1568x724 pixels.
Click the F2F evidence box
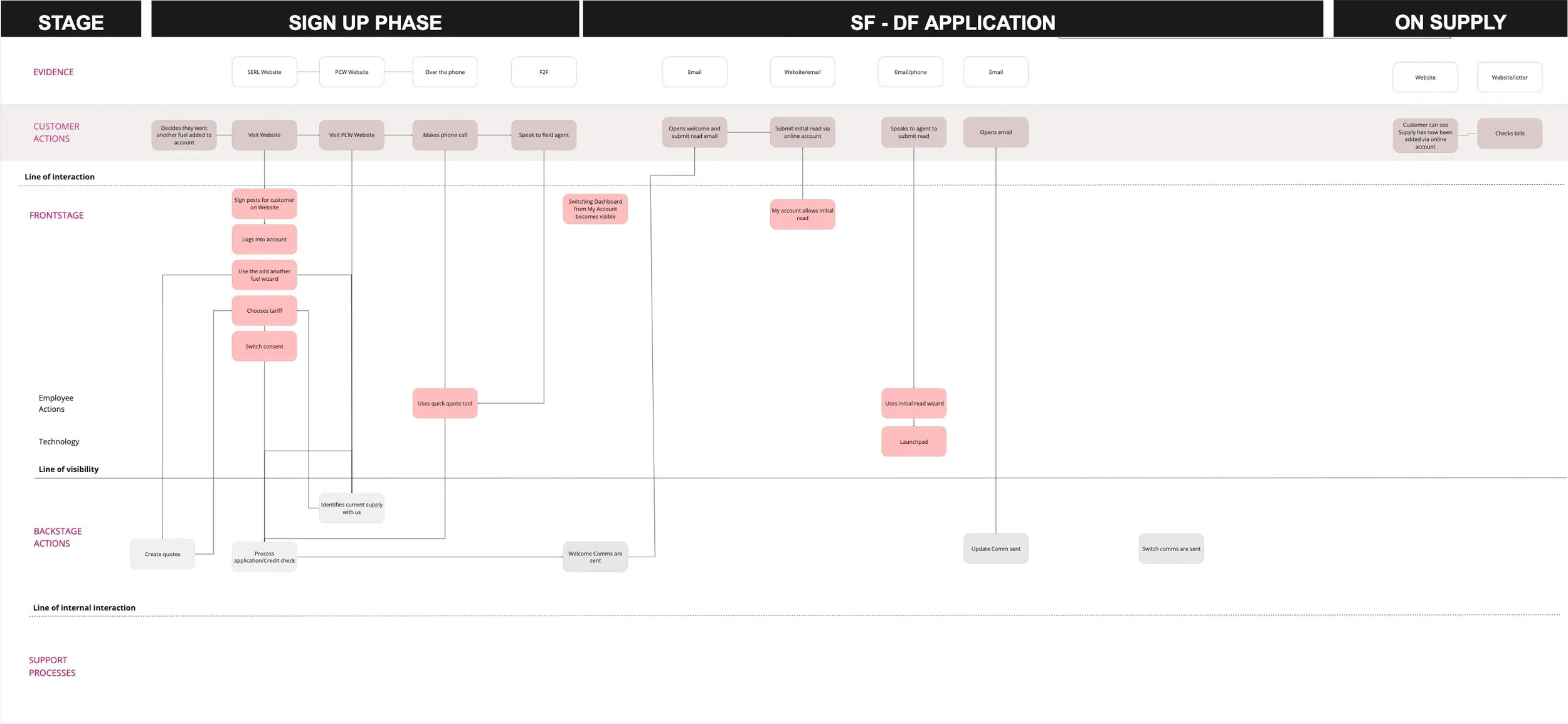click(x=543, y=72)
